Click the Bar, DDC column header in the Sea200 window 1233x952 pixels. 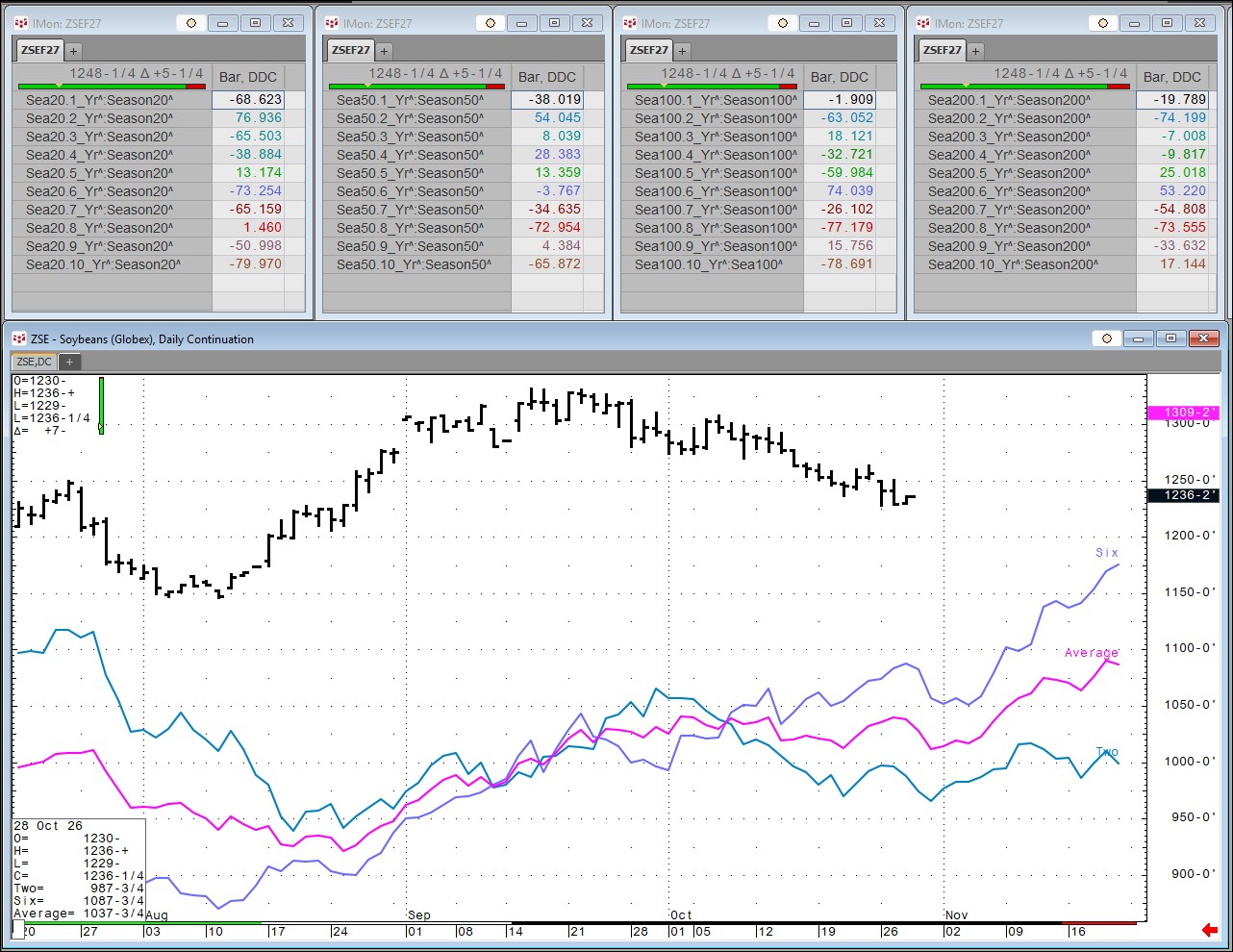[1172, 77]
